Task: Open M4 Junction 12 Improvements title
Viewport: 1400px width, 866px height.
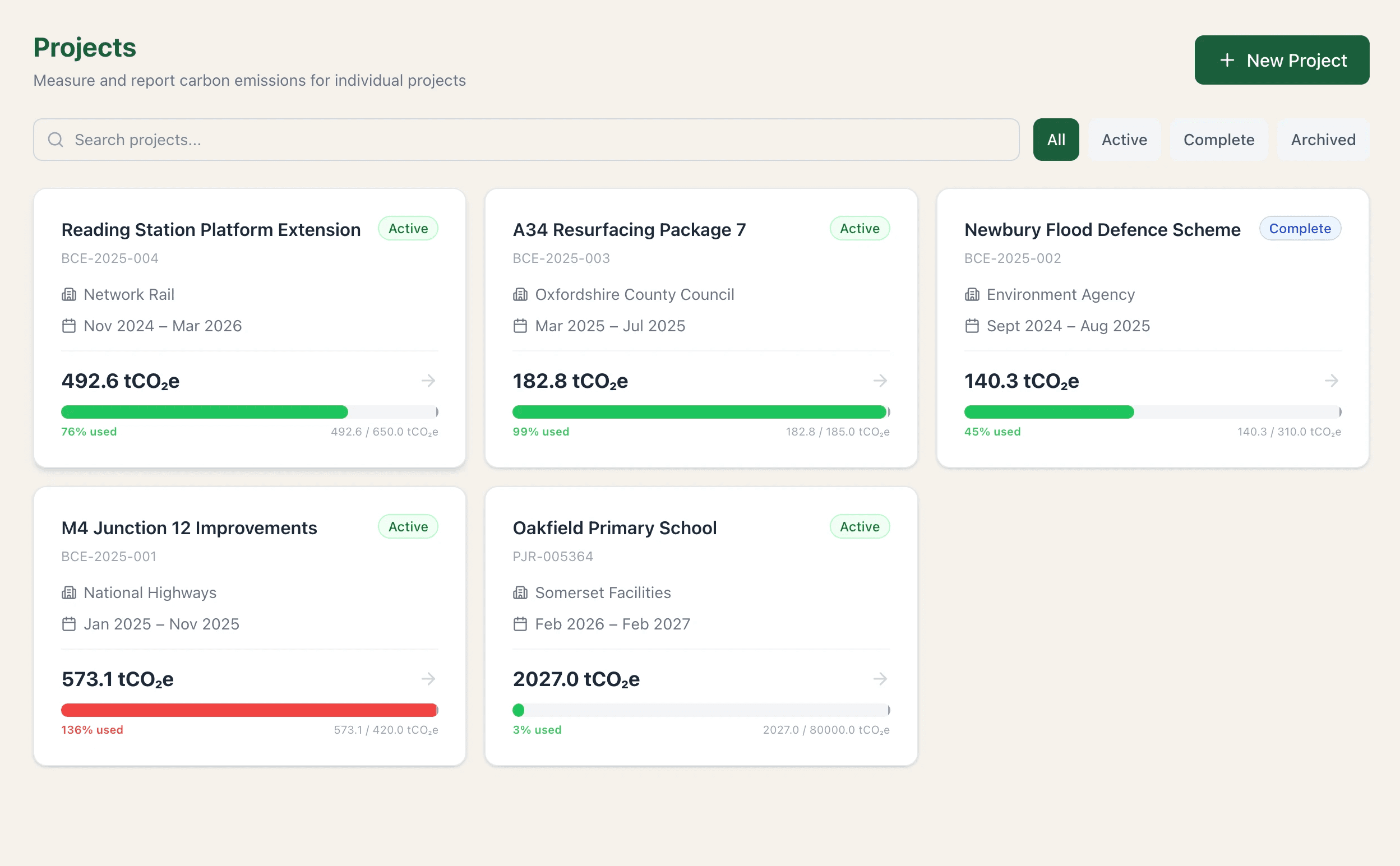Action: click(189, 527)
